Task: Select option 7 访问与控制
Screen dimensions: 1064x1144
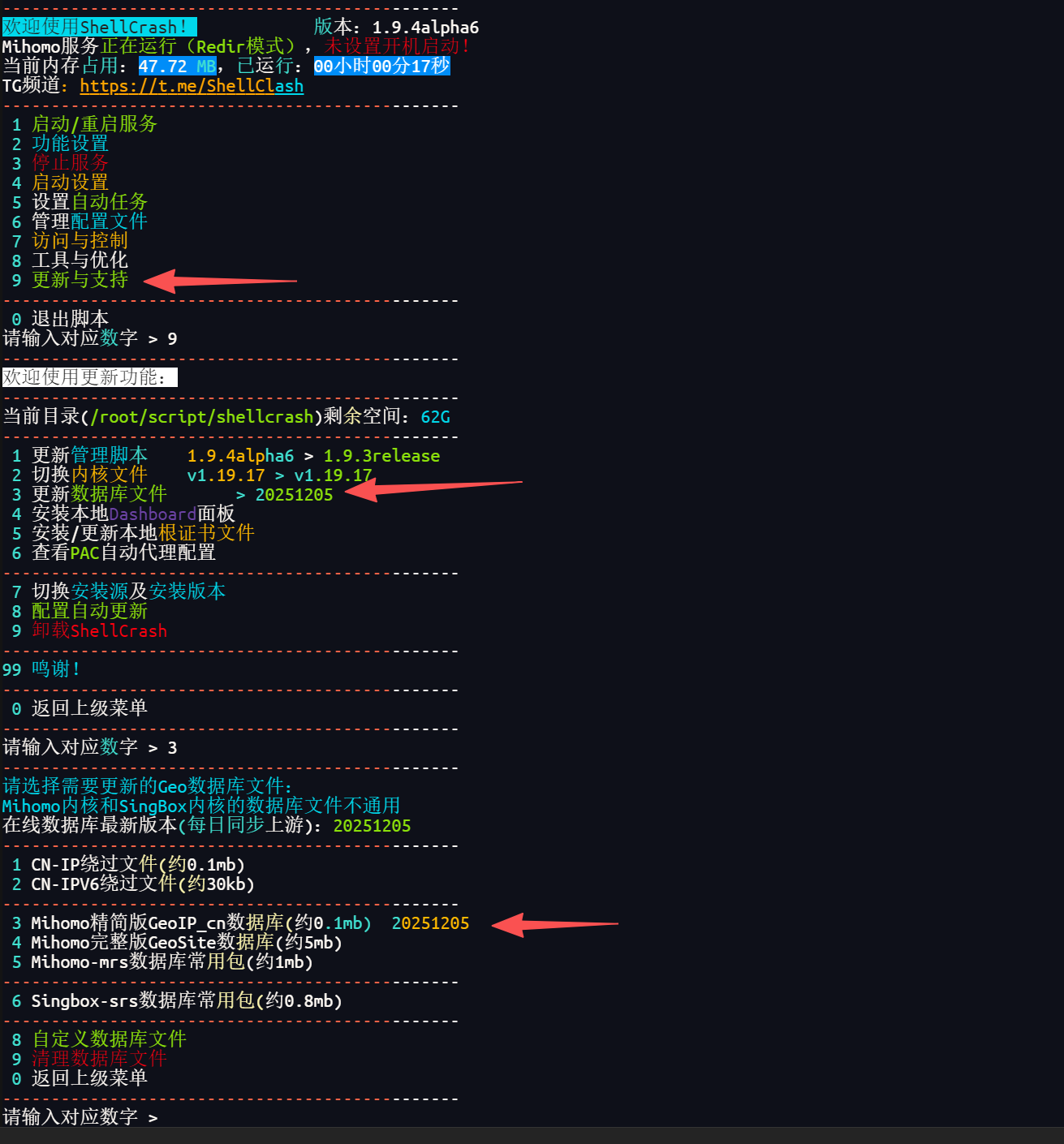Action: pos(80,241)
